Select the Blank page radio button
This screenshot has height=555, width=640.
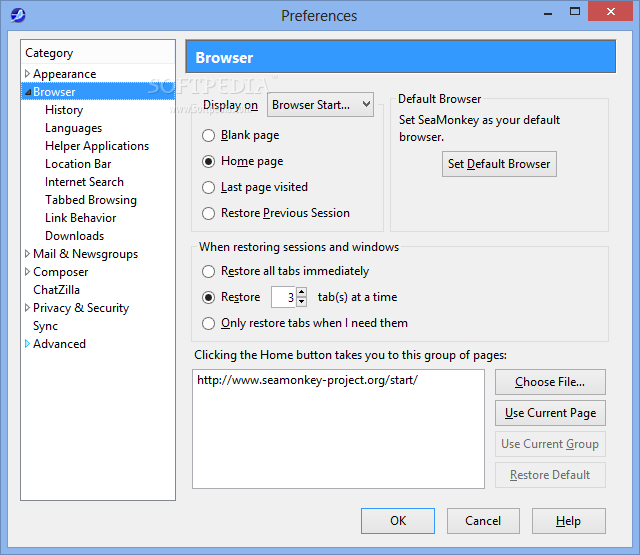click(x=208, y=135)
